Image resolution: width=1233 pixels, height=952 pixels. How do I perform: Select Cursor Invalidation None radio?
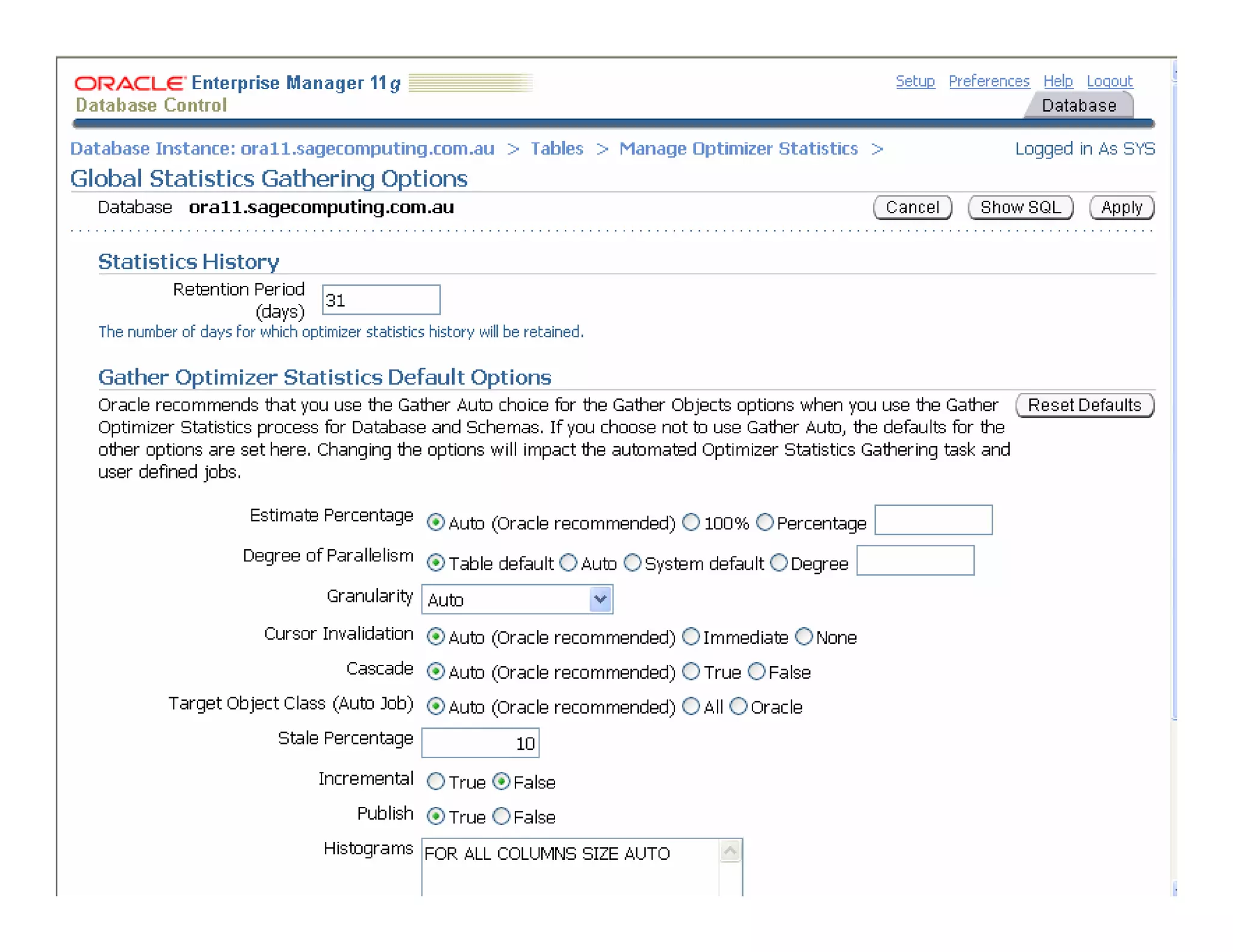coord(804,636)
